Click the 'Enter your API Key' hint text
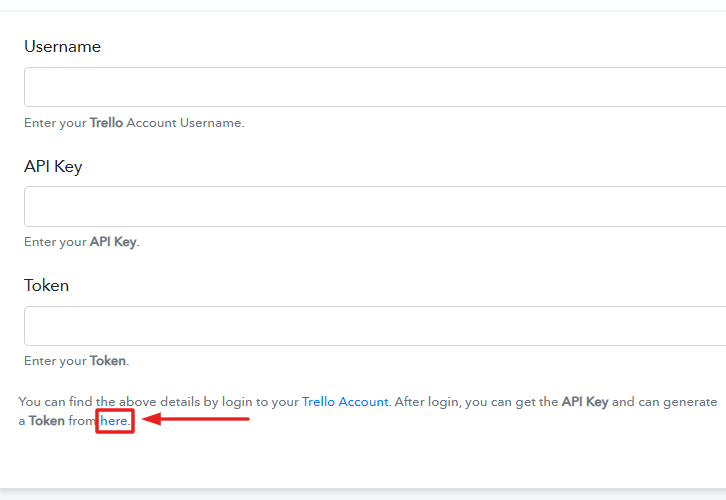Image resolution: width=726 pixels, height=500 pixels. (x=81, y=242)
